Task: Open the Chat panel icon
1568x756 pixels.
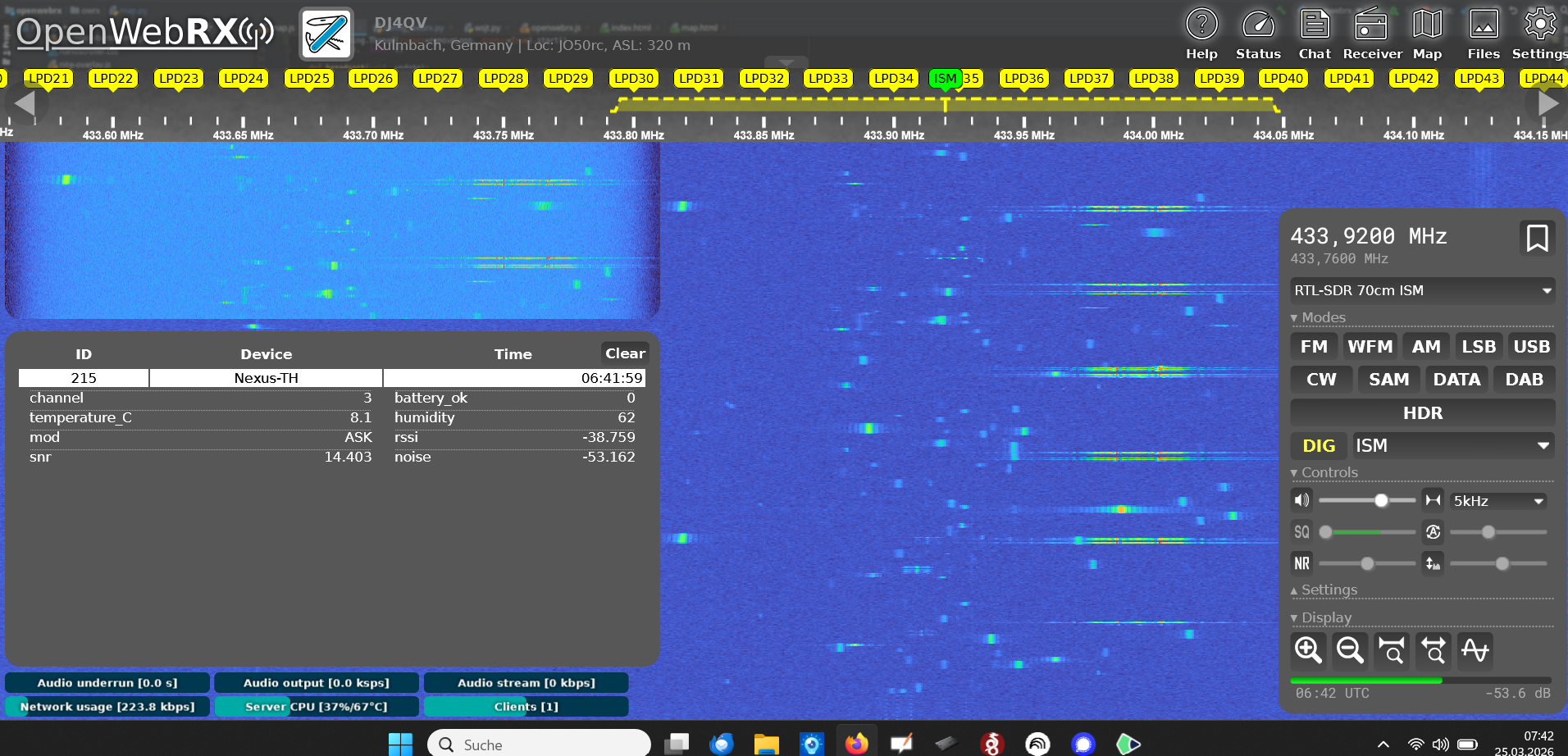Action: 1314,34
